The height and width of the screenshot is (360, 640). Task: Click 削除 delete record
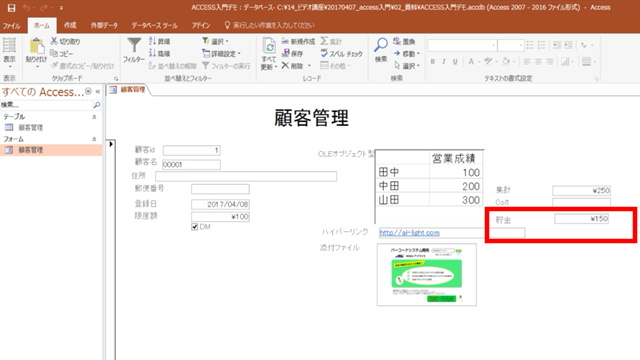click(x=293, y=66)
